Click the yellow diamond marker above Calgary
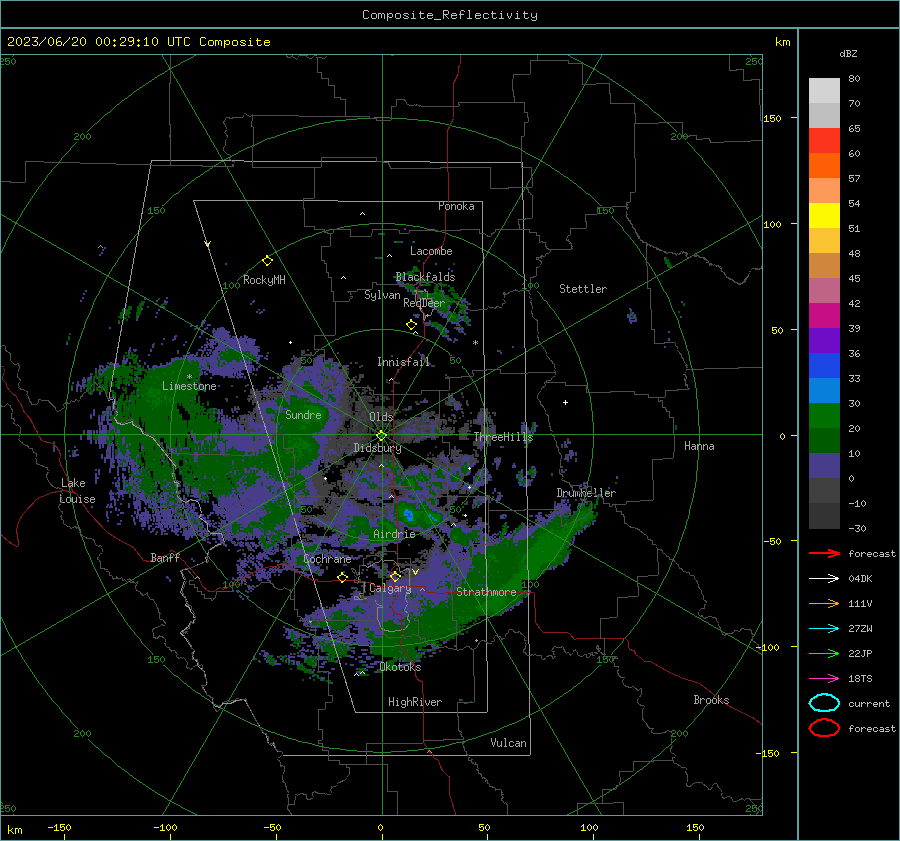This screenshot has height=841, width=900. pos(395,576)
